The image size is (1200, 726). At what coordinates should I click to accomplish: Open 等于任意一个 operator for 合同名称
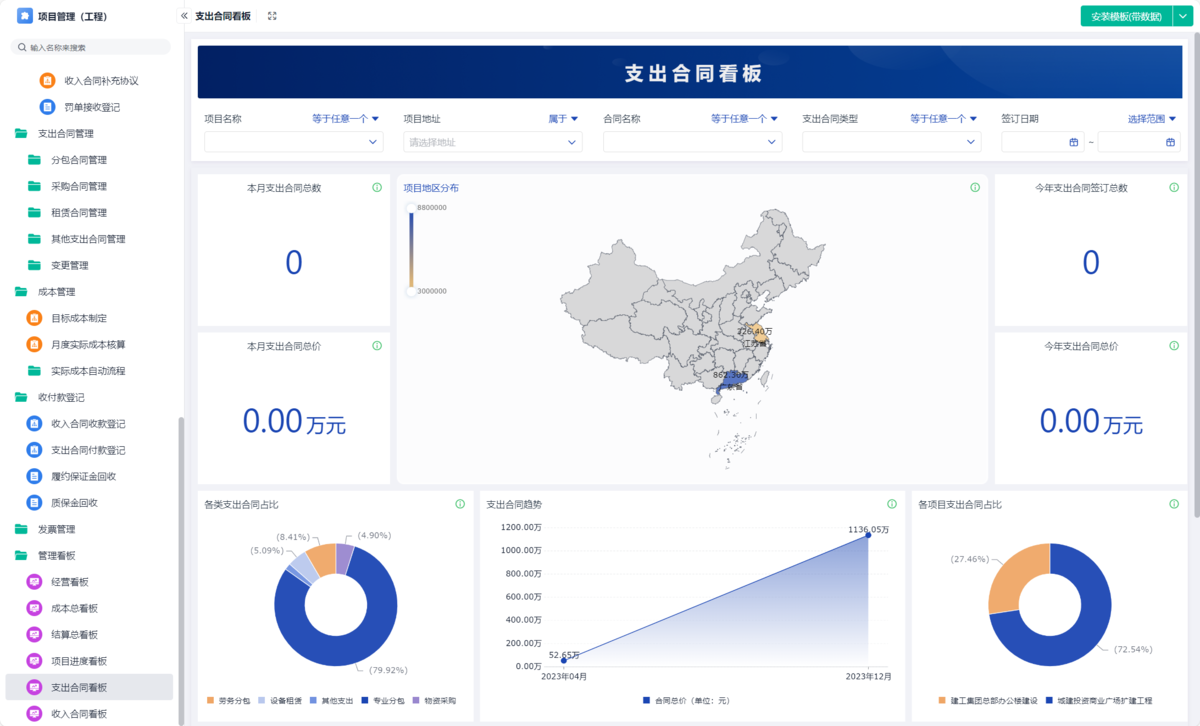tap(744, 119)
